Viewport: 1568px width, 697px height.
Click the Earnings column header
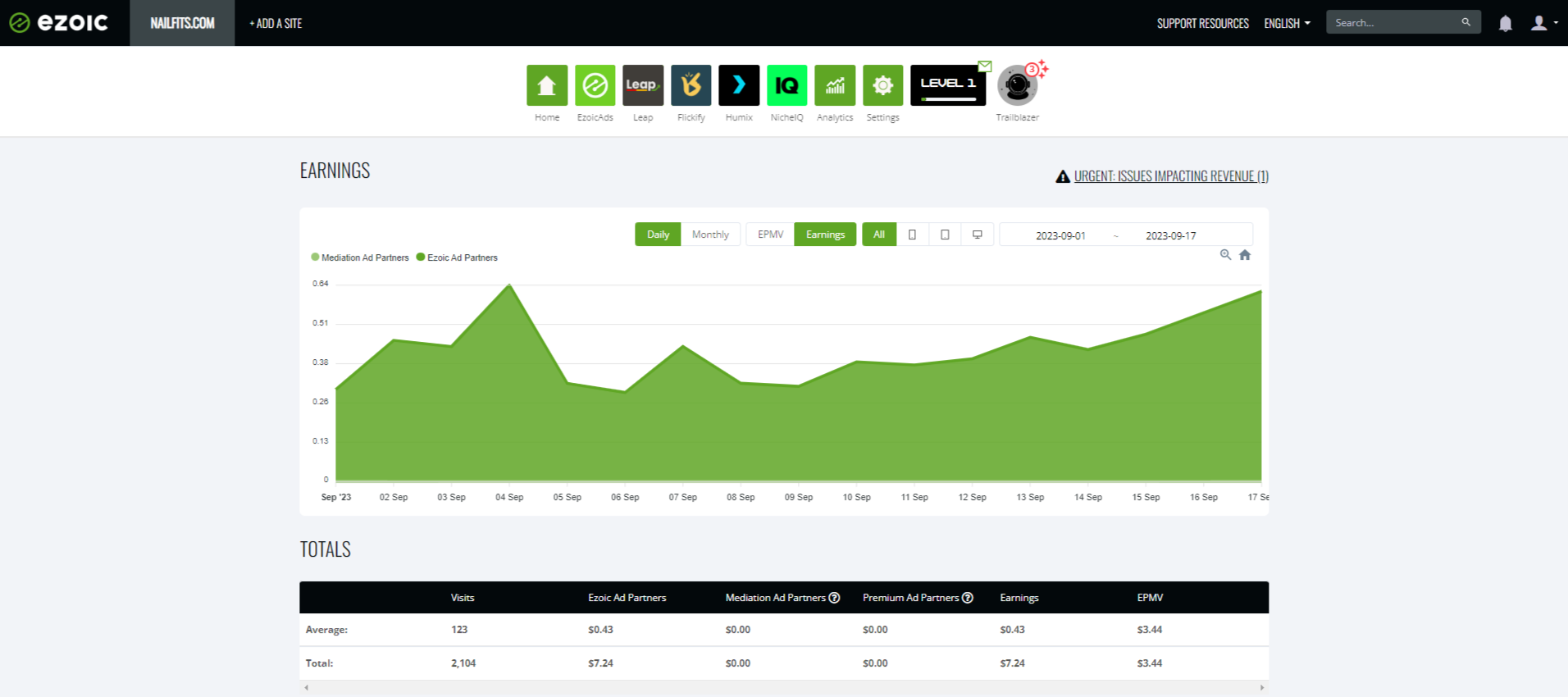click(x=1019, y=598)
